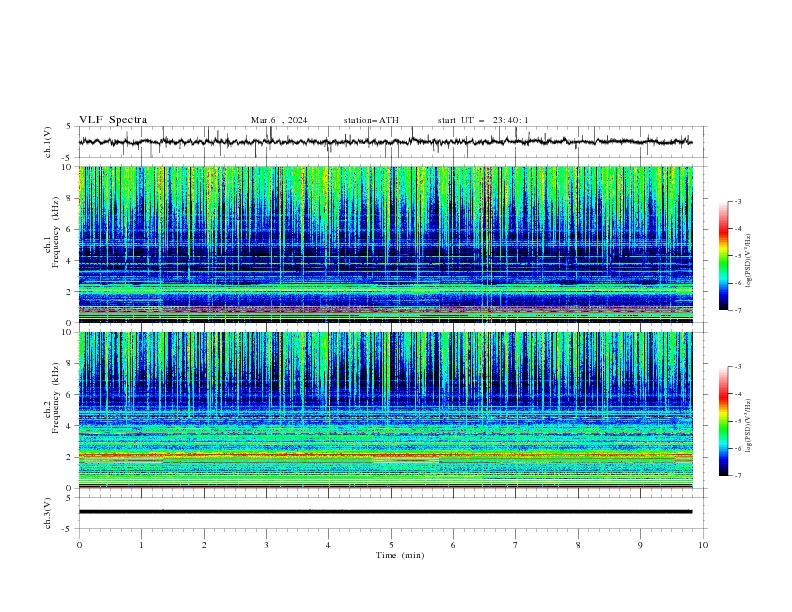
Task: Click the ch.1 colorbar log(PSD) label
Action: click(748, 261)
